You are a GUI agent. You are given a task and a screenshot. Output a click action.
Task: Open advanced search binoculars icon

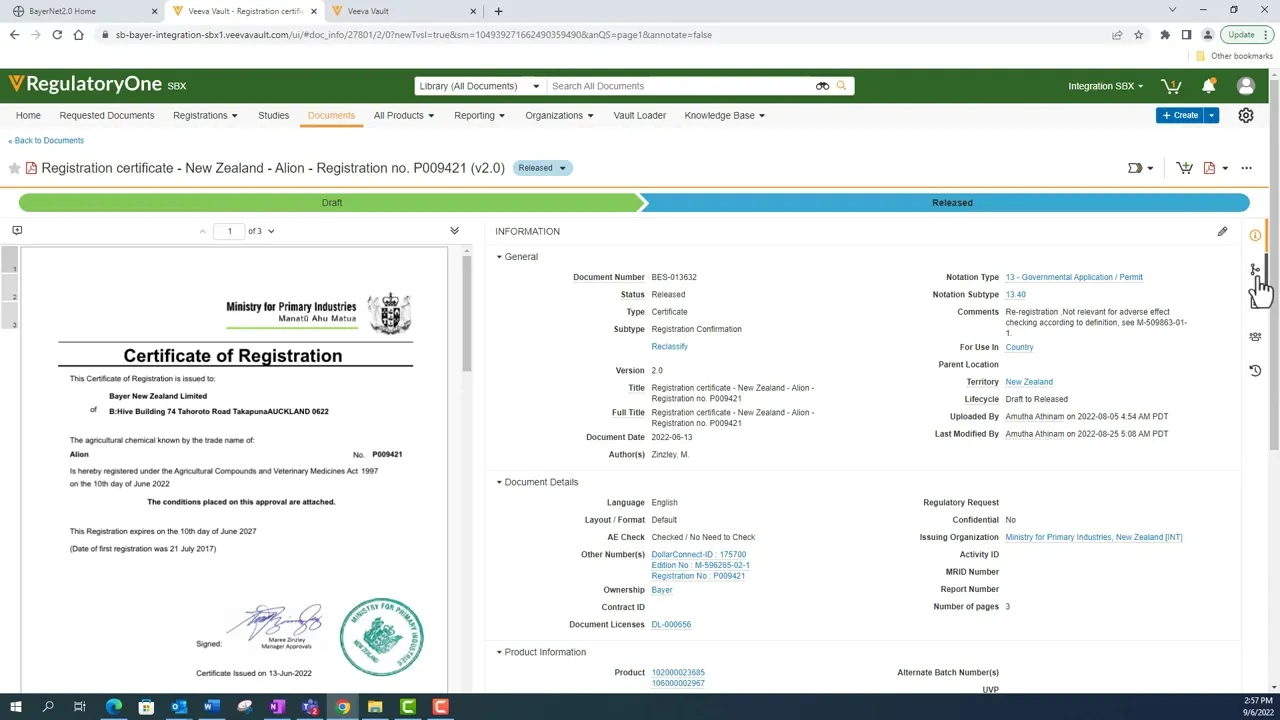pyautogui.click(x=822, y=86)
